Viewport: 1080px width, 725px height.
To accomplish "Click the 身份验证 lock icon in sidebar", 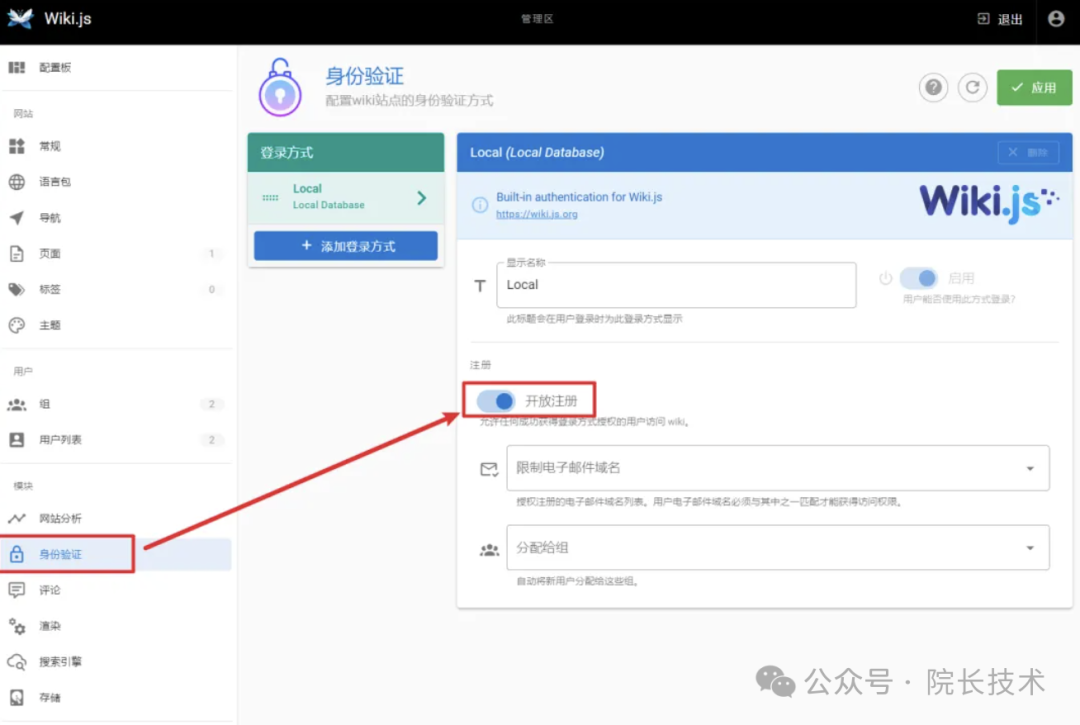I will click(x=17, y=554).
